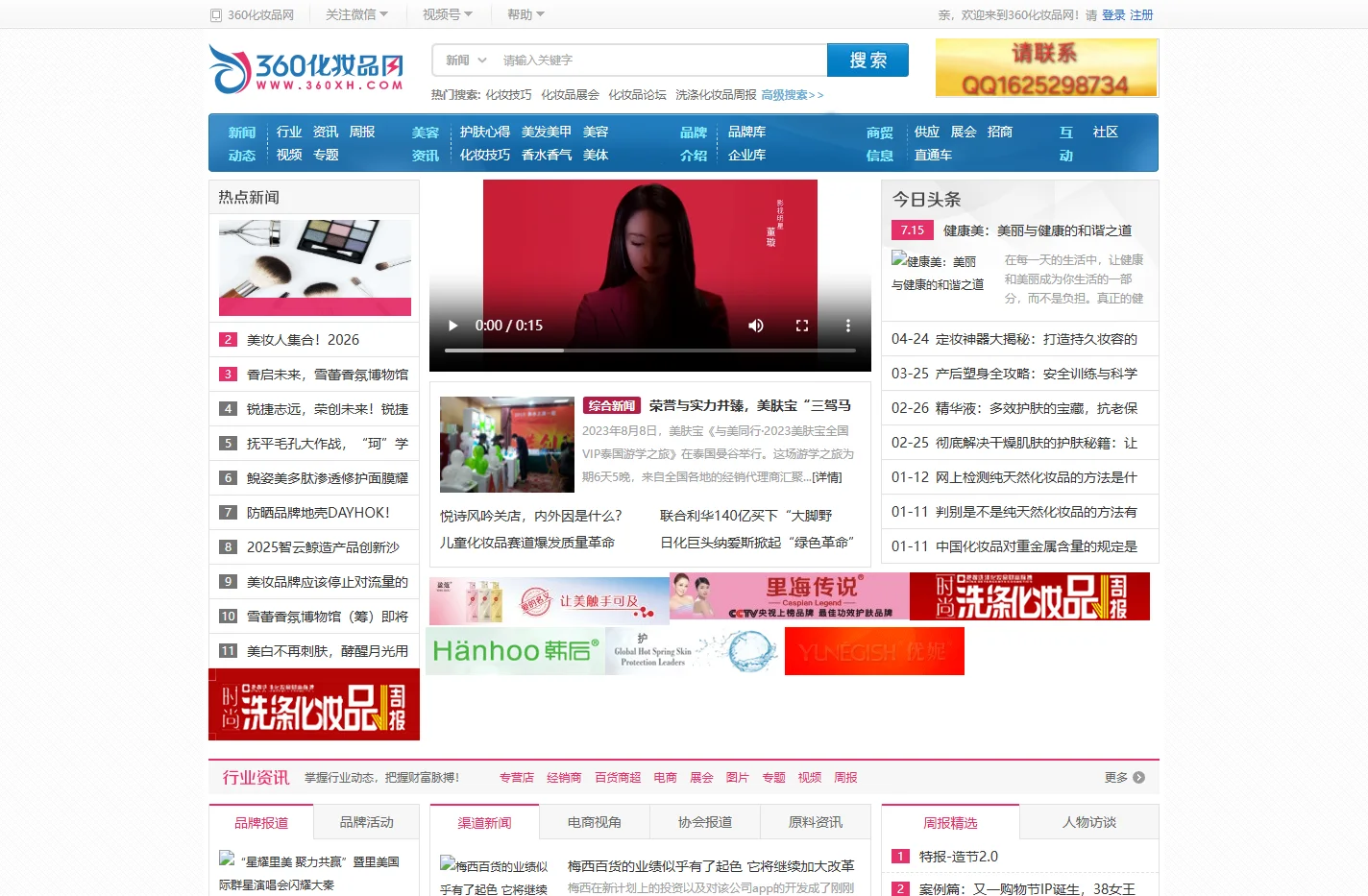Click the 360化妆品网 site logo
1368x896 pixels.
click(306, 68)
